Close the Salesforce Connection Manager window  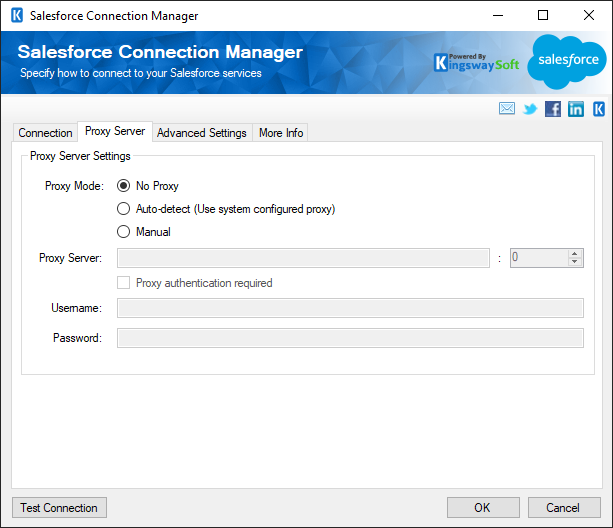pyautogui.click(x=589, y=16)
